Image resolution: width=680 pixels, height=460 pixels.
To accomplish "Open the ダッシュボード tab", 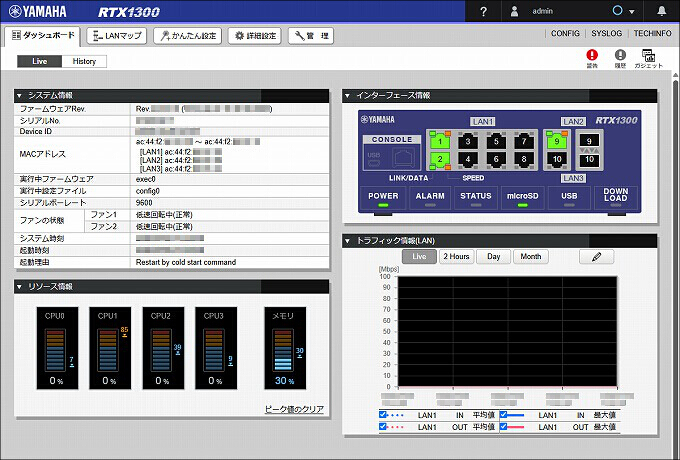I will [x=43, y=36].
